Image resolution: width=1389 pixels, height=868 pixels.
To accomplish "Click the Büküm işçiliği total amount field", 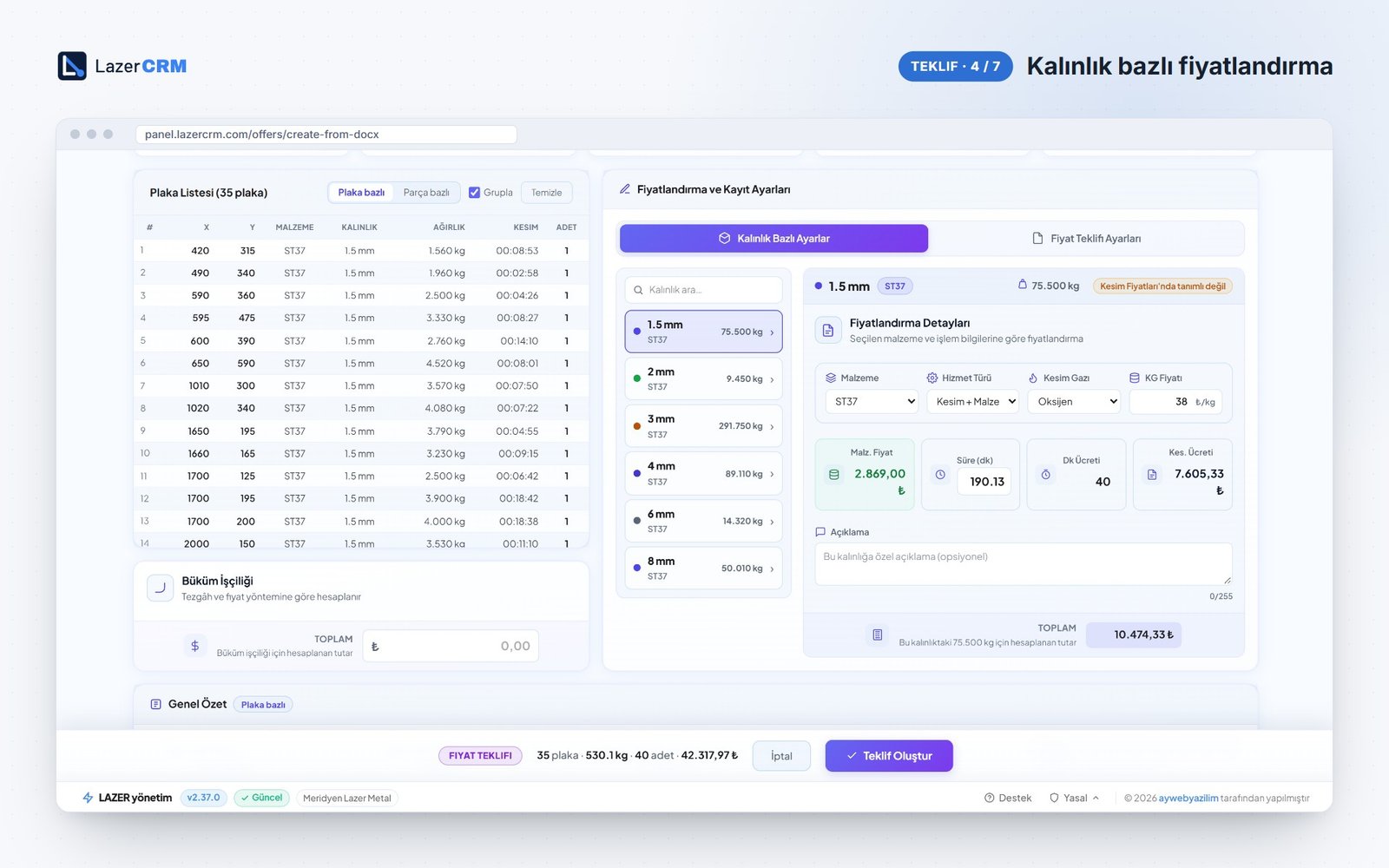I will pos(451,646).
